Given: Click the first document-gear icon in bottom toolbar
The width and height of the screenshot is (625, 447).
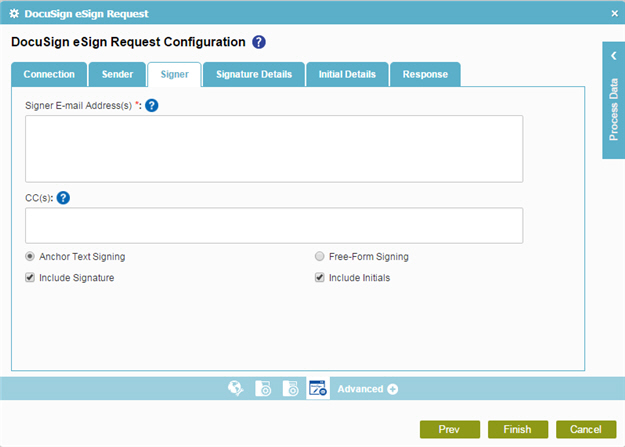Looking at the screenshot, I should (x=263, y=388).
